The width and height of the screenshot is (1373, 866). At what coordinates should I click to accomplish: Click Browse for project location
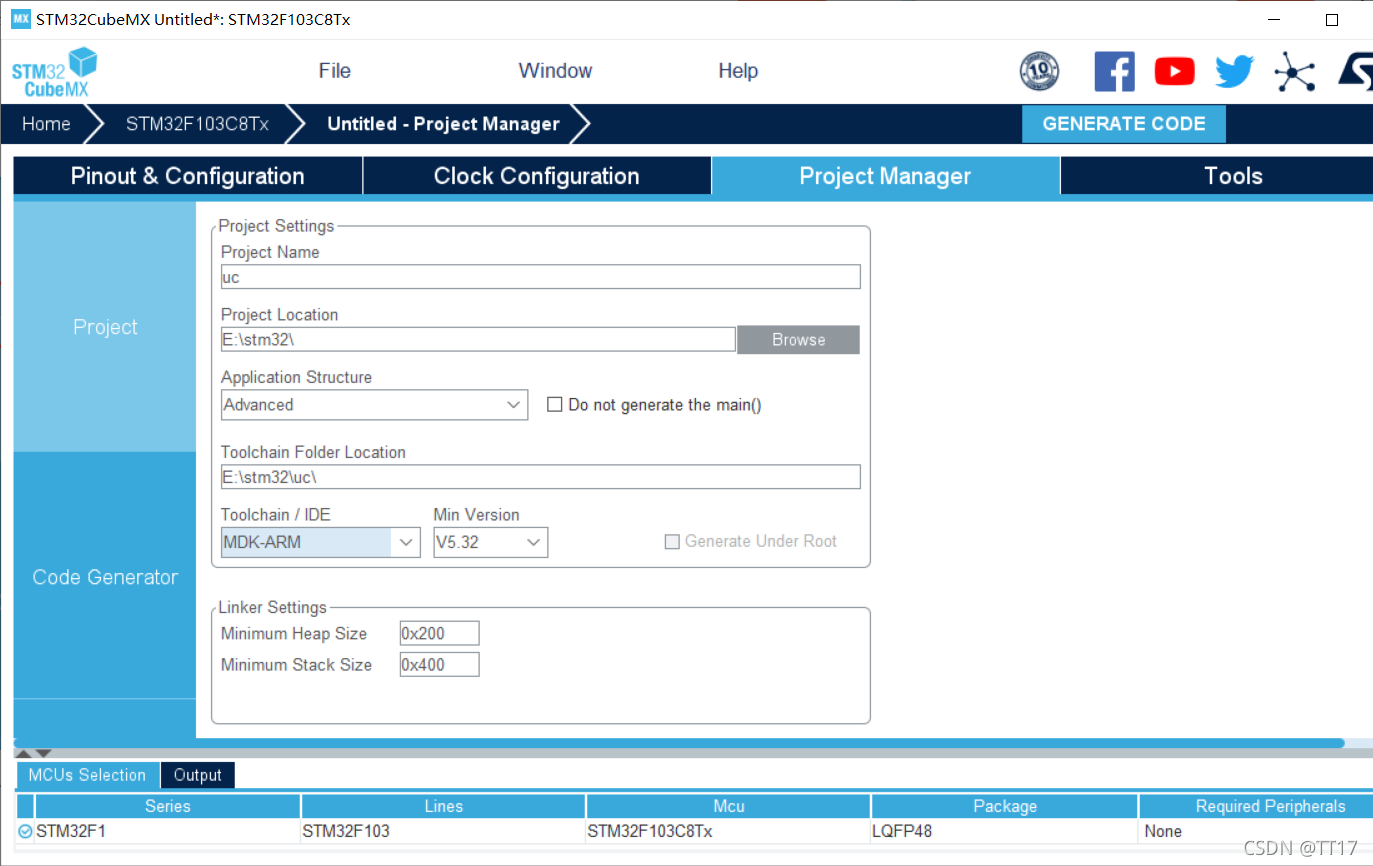tap(798, 340)
